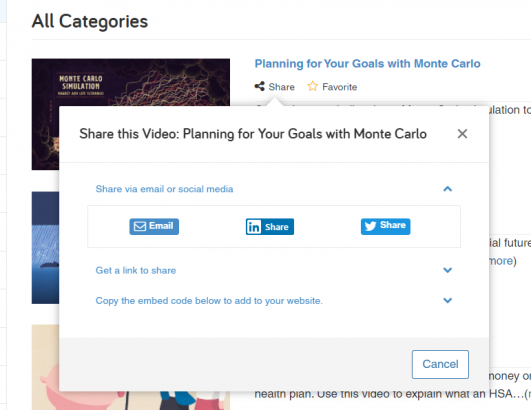Image resolution: width=531 pixels, height=410 pixels.
Task: Click Share via email or social media heading
Action: point(164,189)
